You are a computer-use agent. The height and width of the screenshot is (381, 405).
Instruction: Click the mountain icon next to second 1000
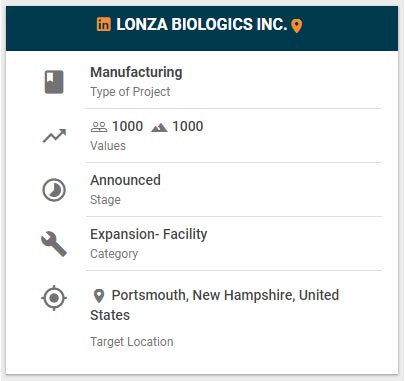coord(159,127)
